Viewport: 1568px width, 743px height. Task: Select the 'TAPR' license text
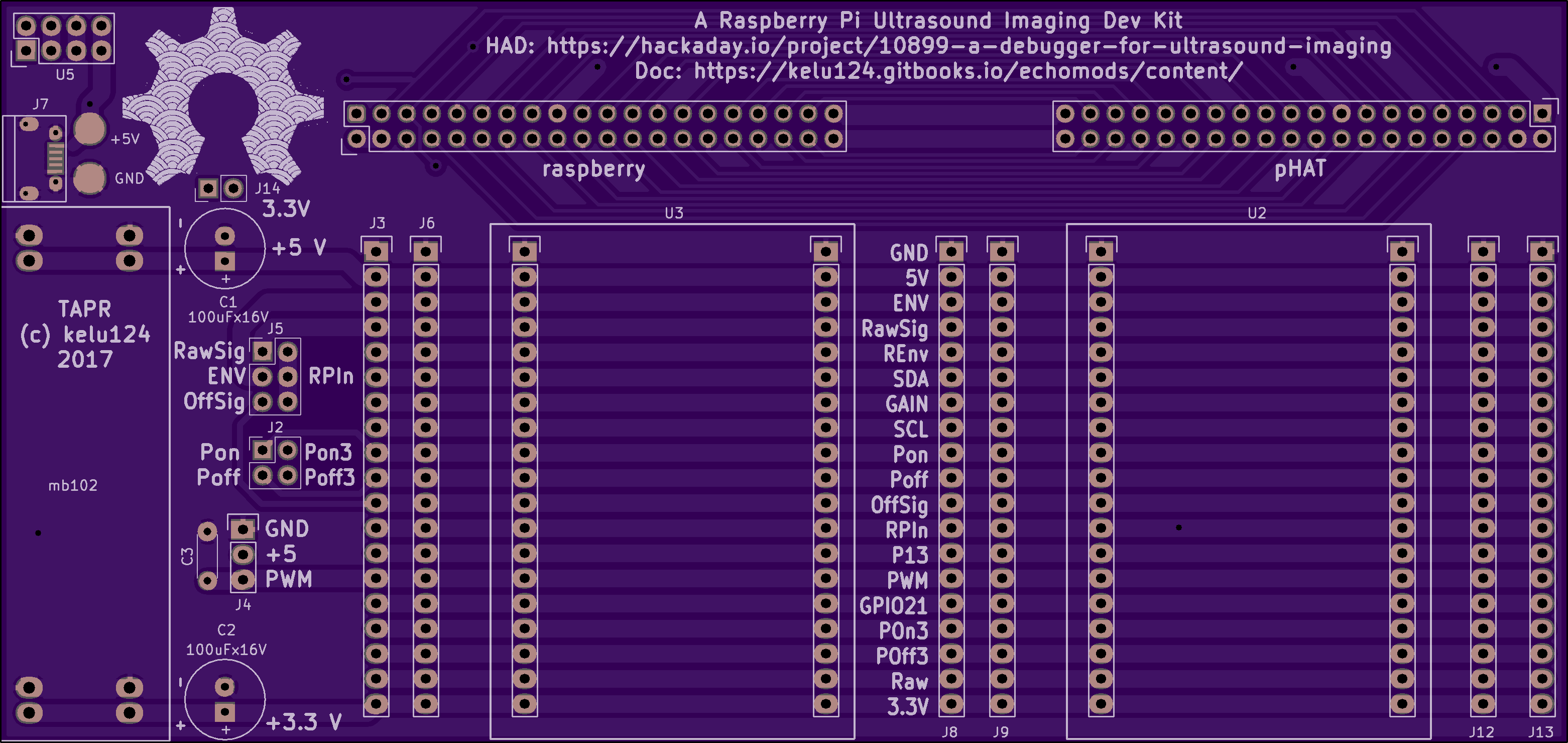click(85, 309)
